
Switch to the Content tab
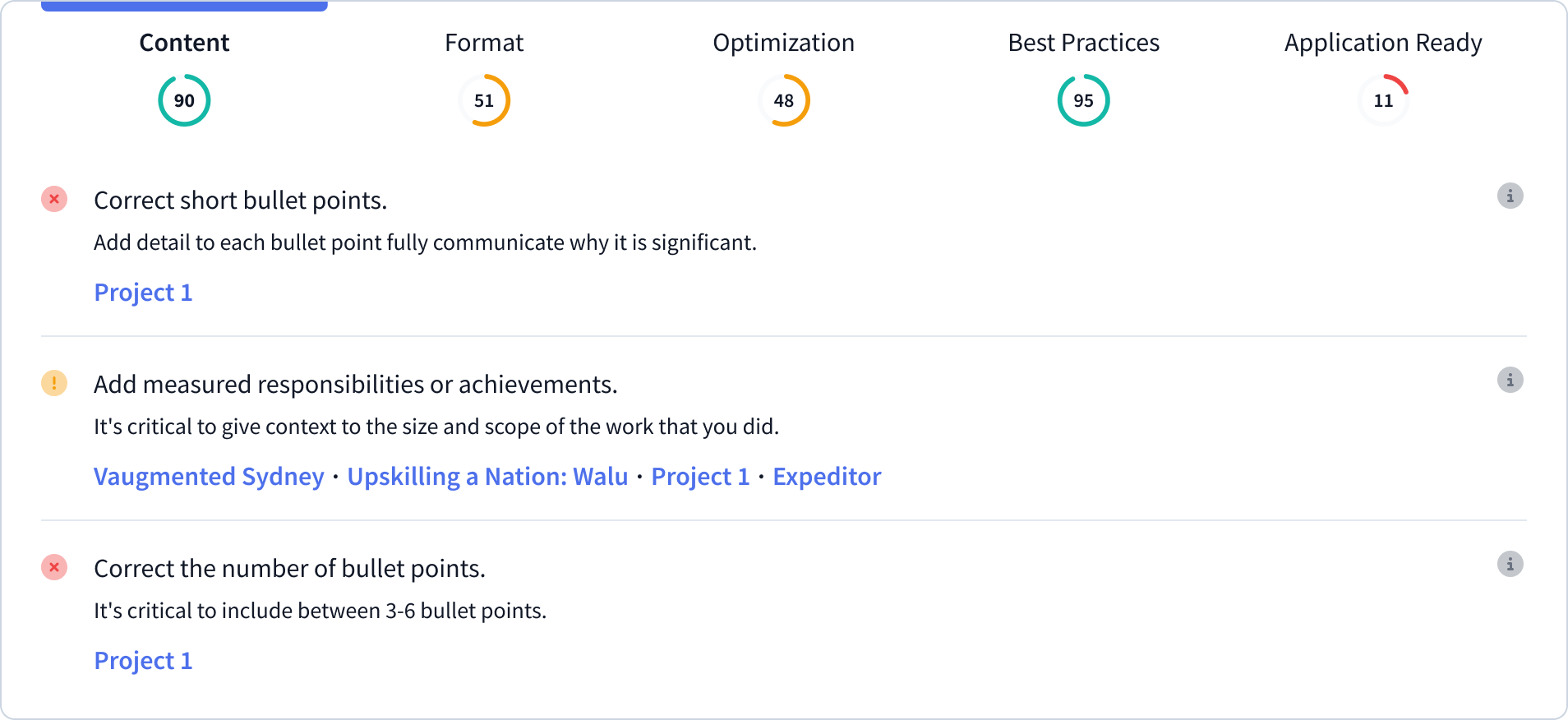coord(184,43)
